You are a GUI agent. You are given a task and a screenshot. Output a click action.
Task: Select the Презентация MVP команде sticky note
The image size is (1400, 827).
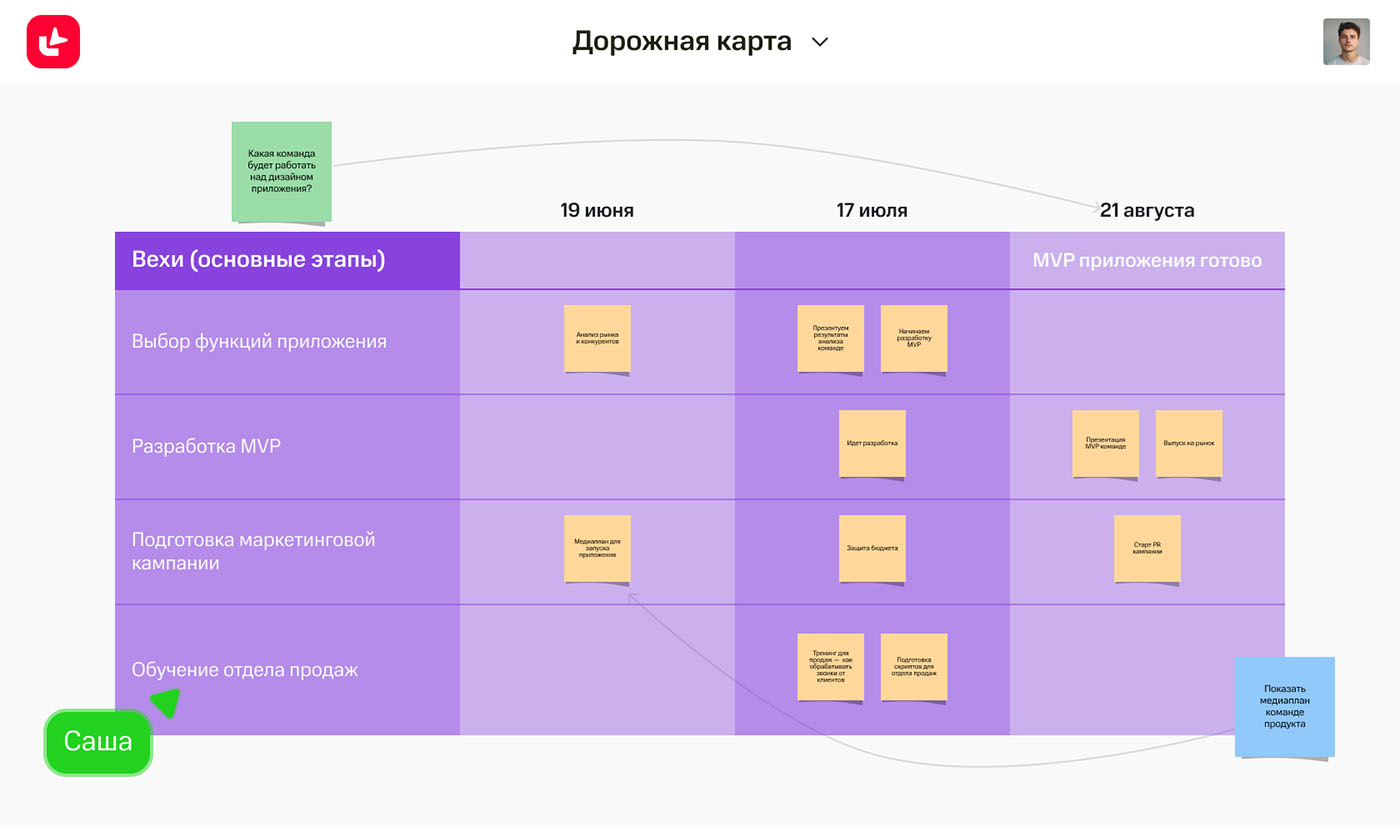point(1105,443)
